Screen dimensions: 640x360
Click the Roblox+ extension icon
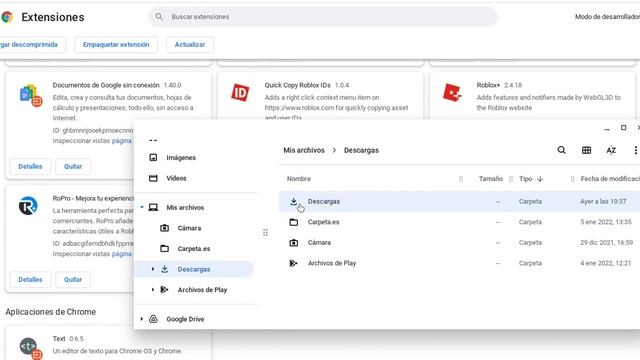coord(452,92)
